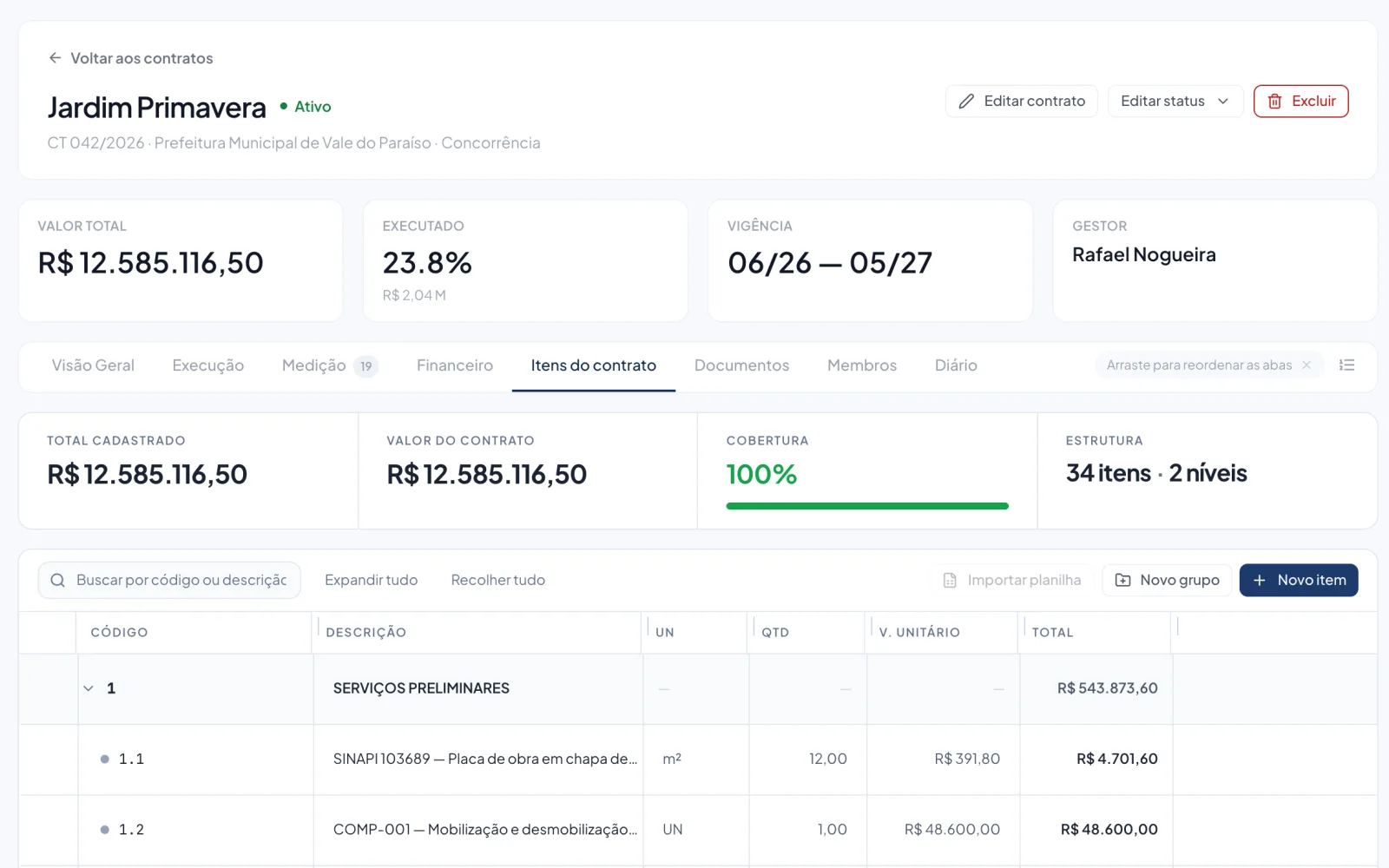1389x868 pixels.
Task: Open the Execução tab
Action: [x=208, y=365]
